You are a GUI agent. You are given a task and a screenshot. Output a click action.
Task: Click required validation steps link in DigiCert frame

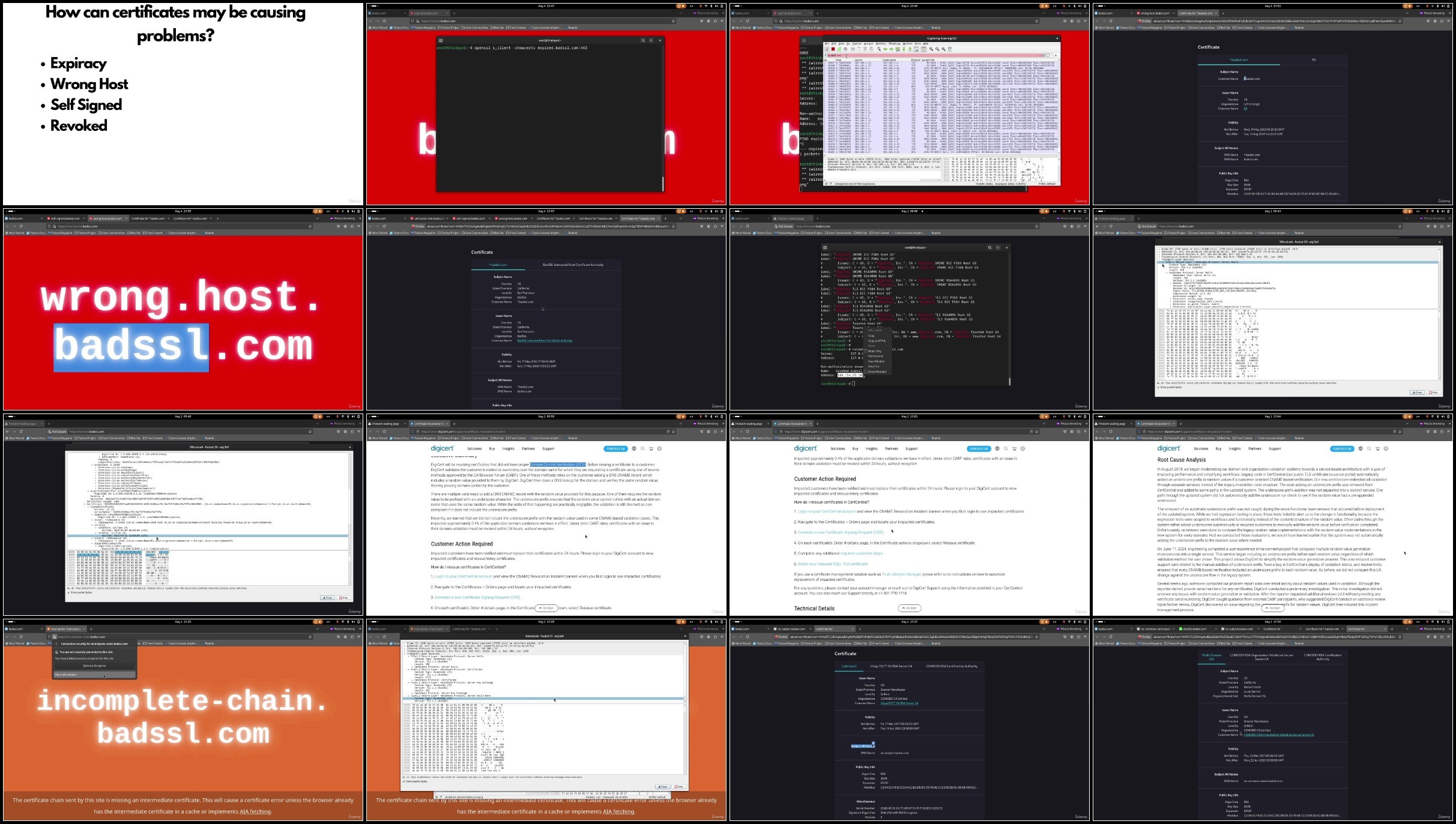click(x=862, y=553)
